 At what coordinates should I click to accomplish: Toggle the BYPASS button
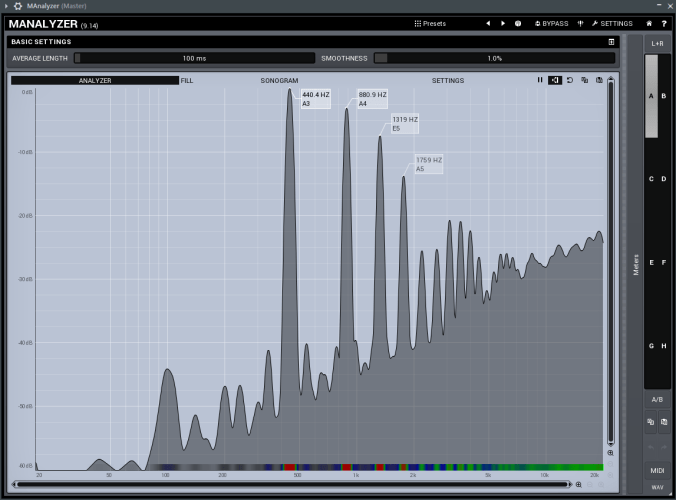551,23
